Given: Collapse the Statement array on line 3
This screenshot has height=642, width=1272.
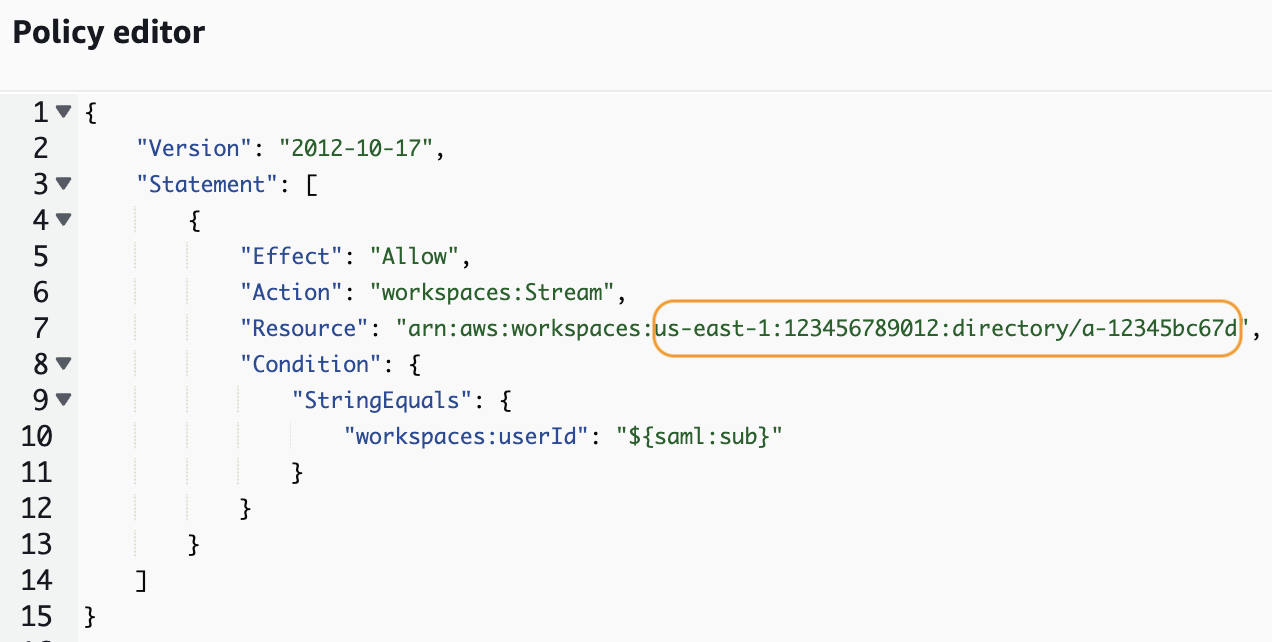Looking at the screenshot, I should (63, 184).
